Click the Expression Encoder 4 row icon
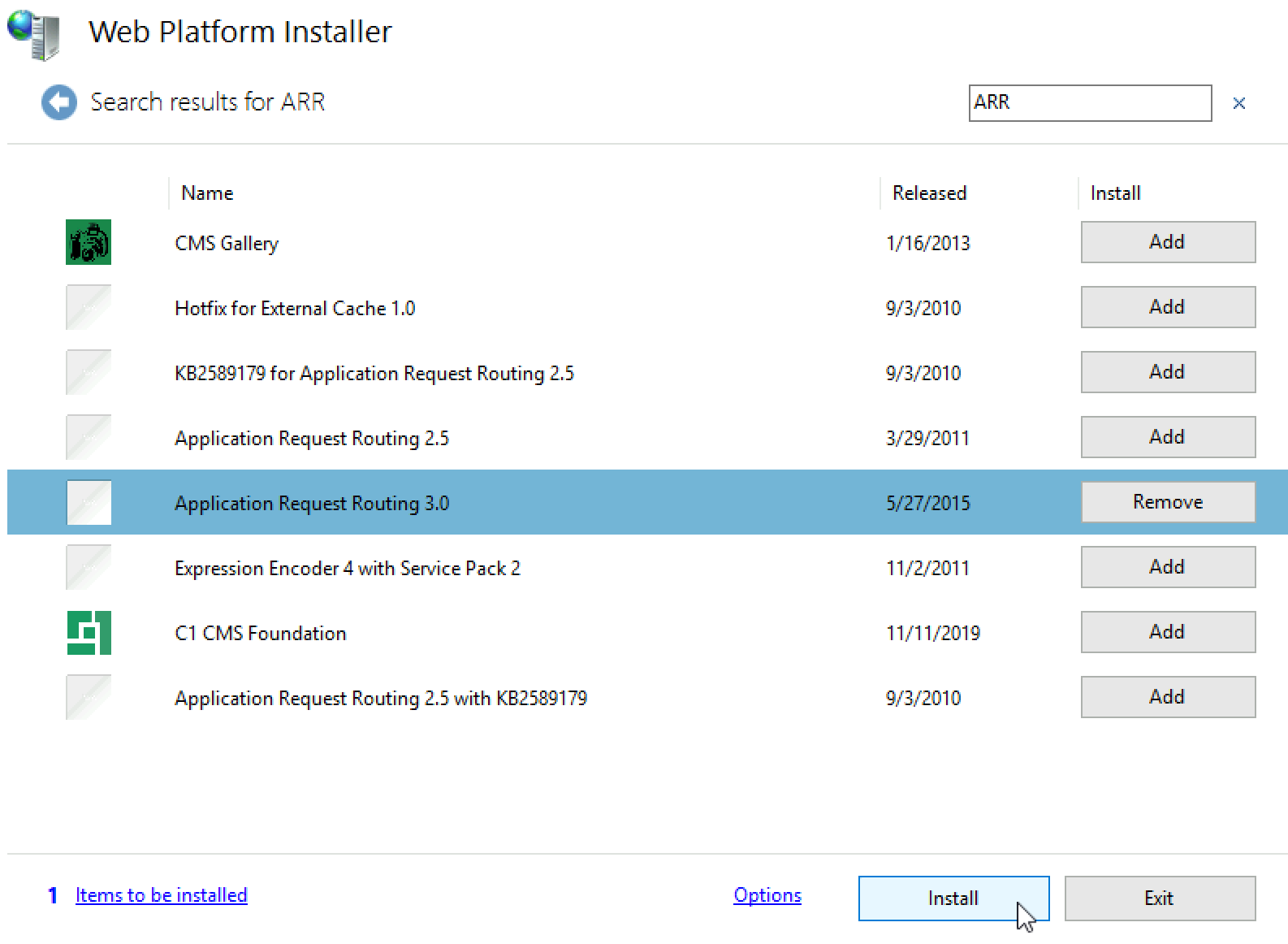The image size is (1288, 944). click(89, 567)
